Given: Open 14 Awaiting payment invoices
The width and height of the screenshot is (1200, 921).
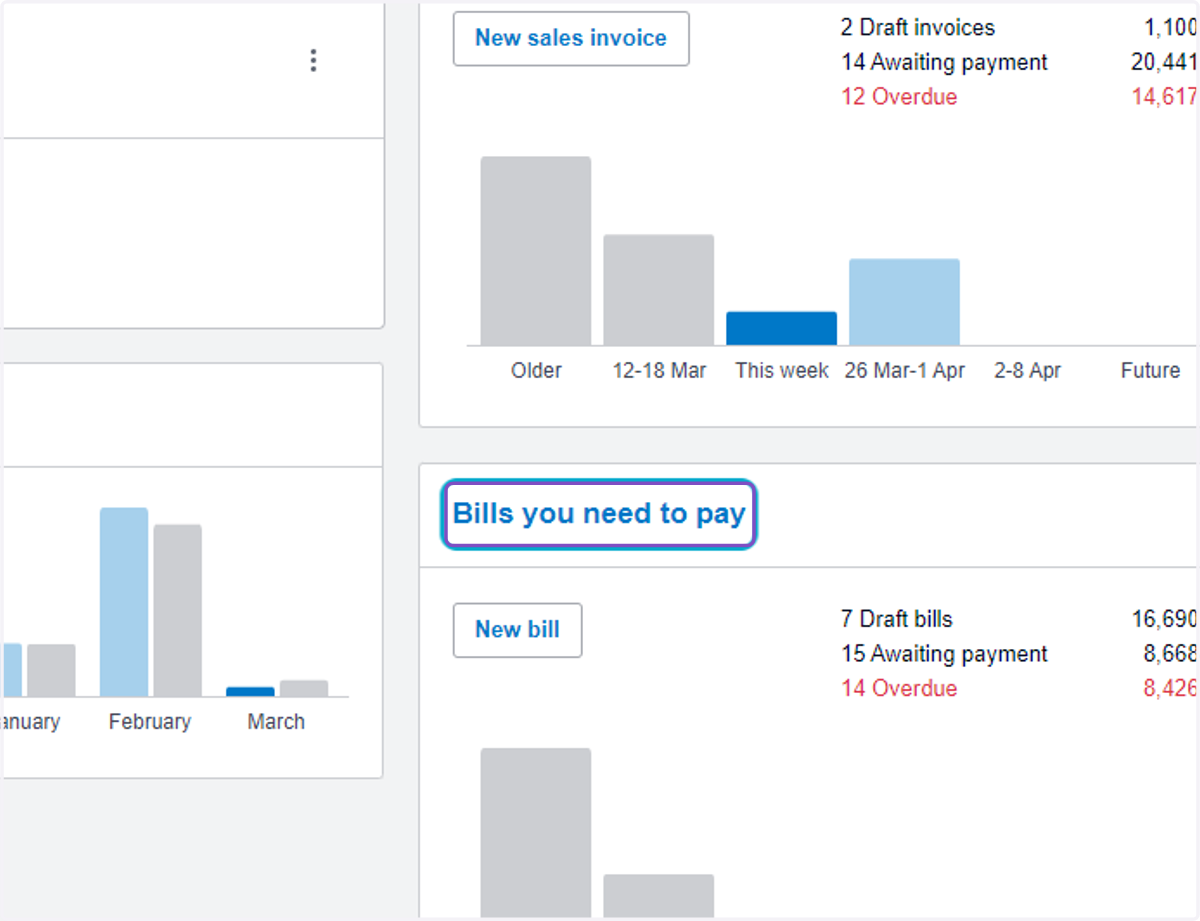Looking at the screenshot, I should tap(944, 62).
